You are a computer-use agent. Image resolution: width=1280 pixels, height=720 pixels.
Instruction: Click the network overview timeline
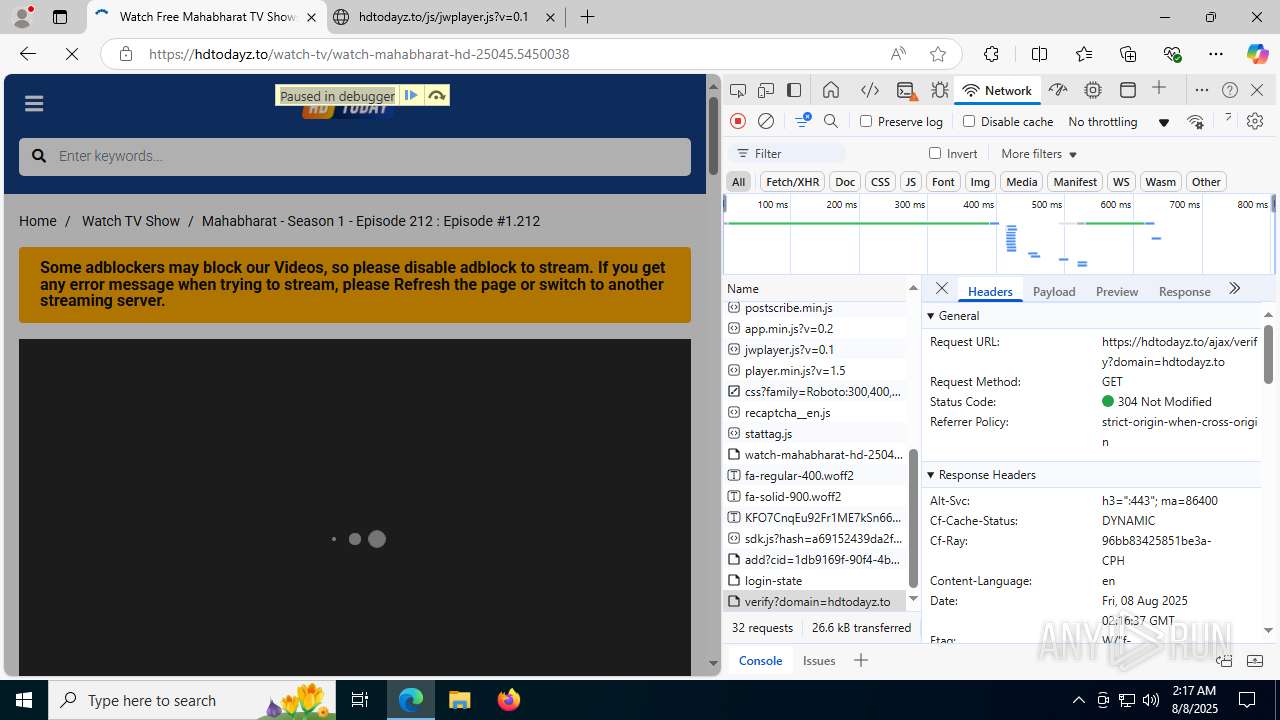pyautogui.click(x=997, y=233)
